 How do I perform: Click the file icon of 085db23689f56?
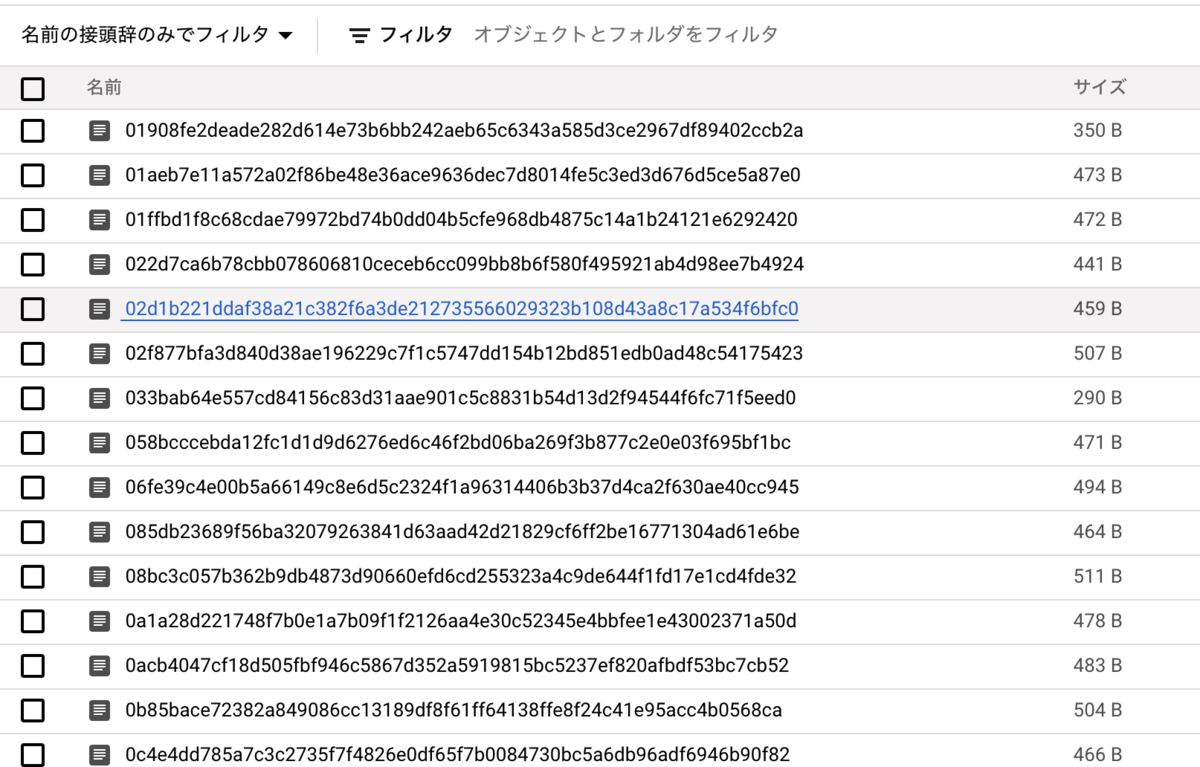[99, 532]
